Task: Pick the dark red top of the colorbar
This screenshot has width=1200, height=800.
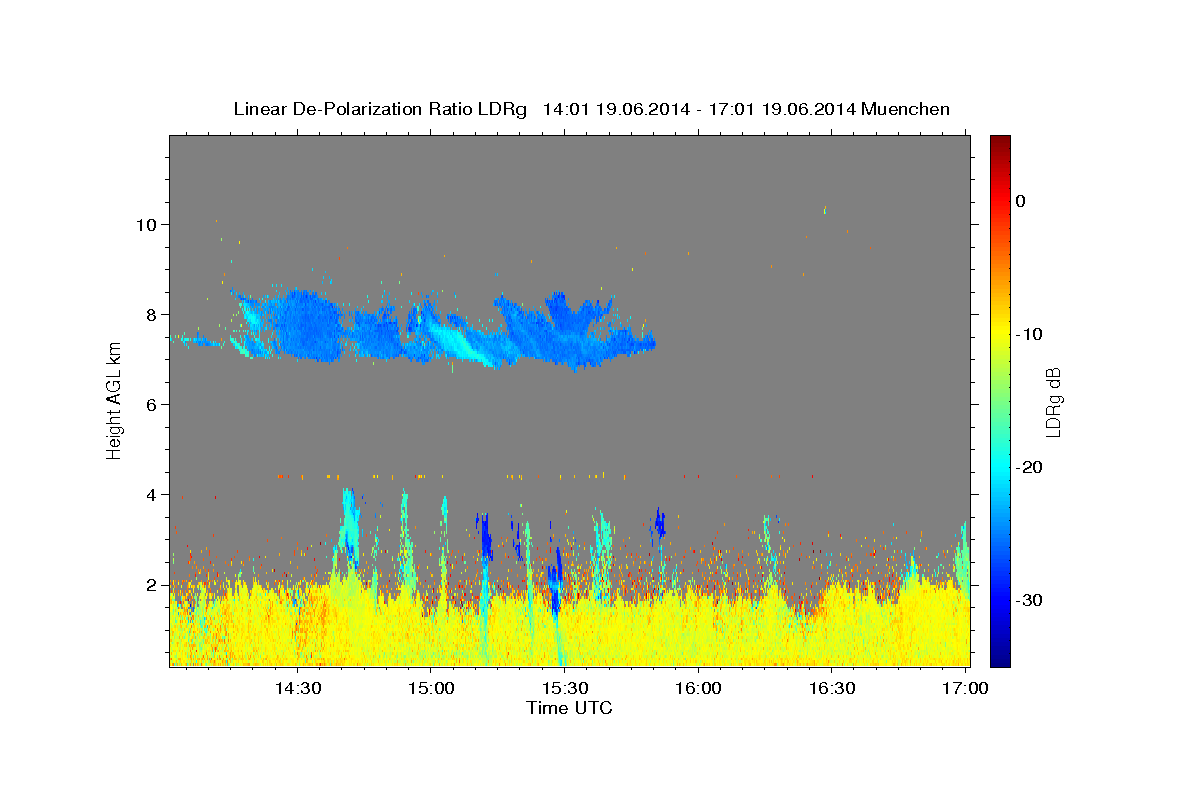Action: 1000,145
